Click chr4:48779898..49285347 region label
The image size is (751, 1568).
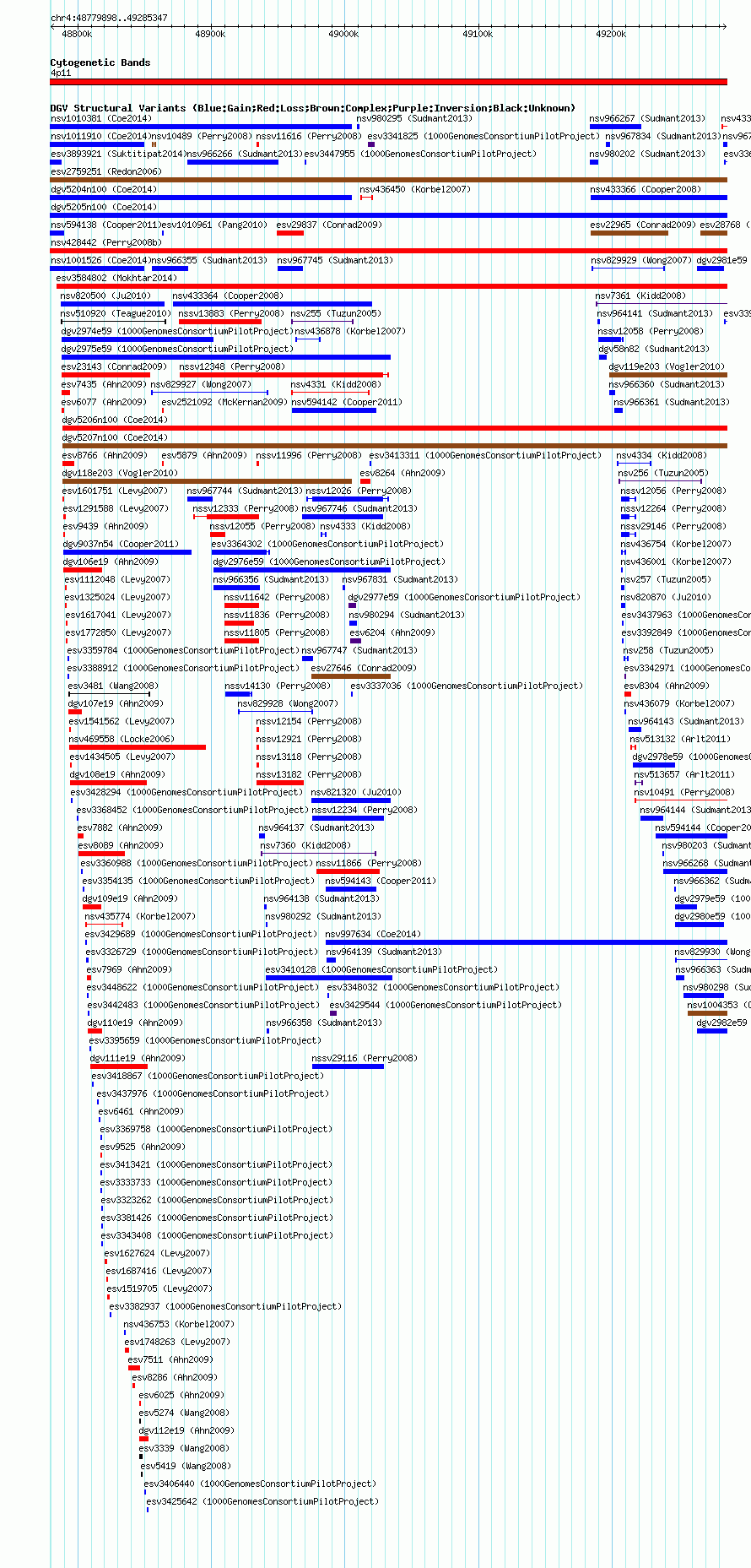coord(109,18)
